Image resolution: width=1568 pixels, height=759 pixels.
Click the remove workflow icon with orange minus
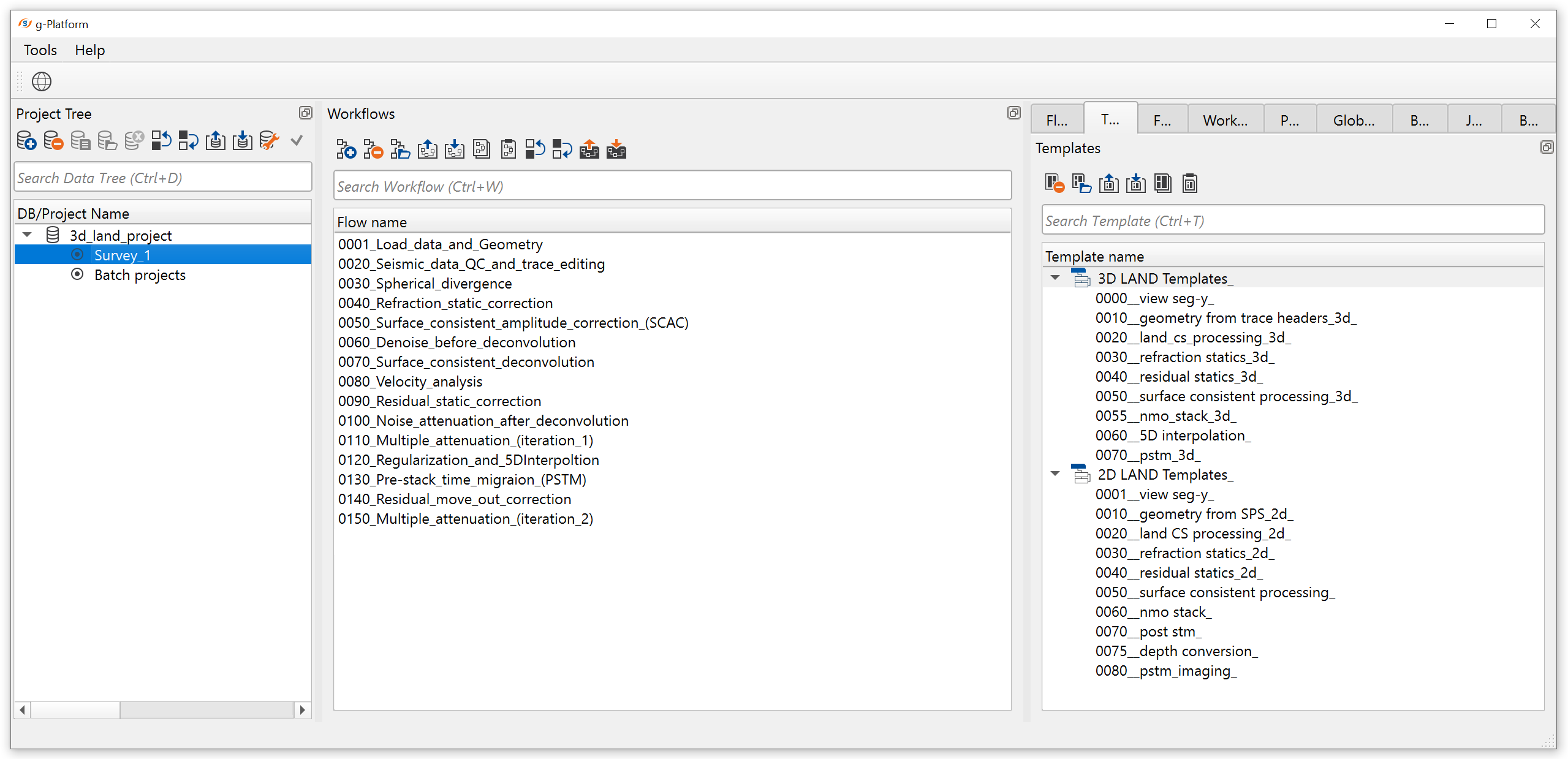(373, 149)
